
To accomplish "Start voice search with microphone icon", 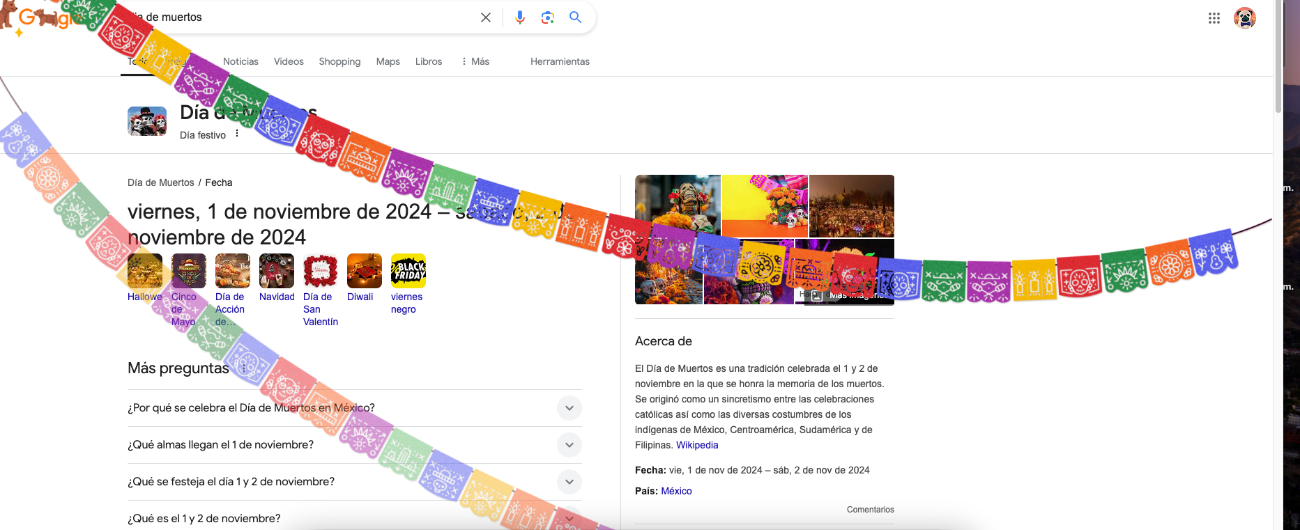I will pyautogui.click(x=520, y=17).
